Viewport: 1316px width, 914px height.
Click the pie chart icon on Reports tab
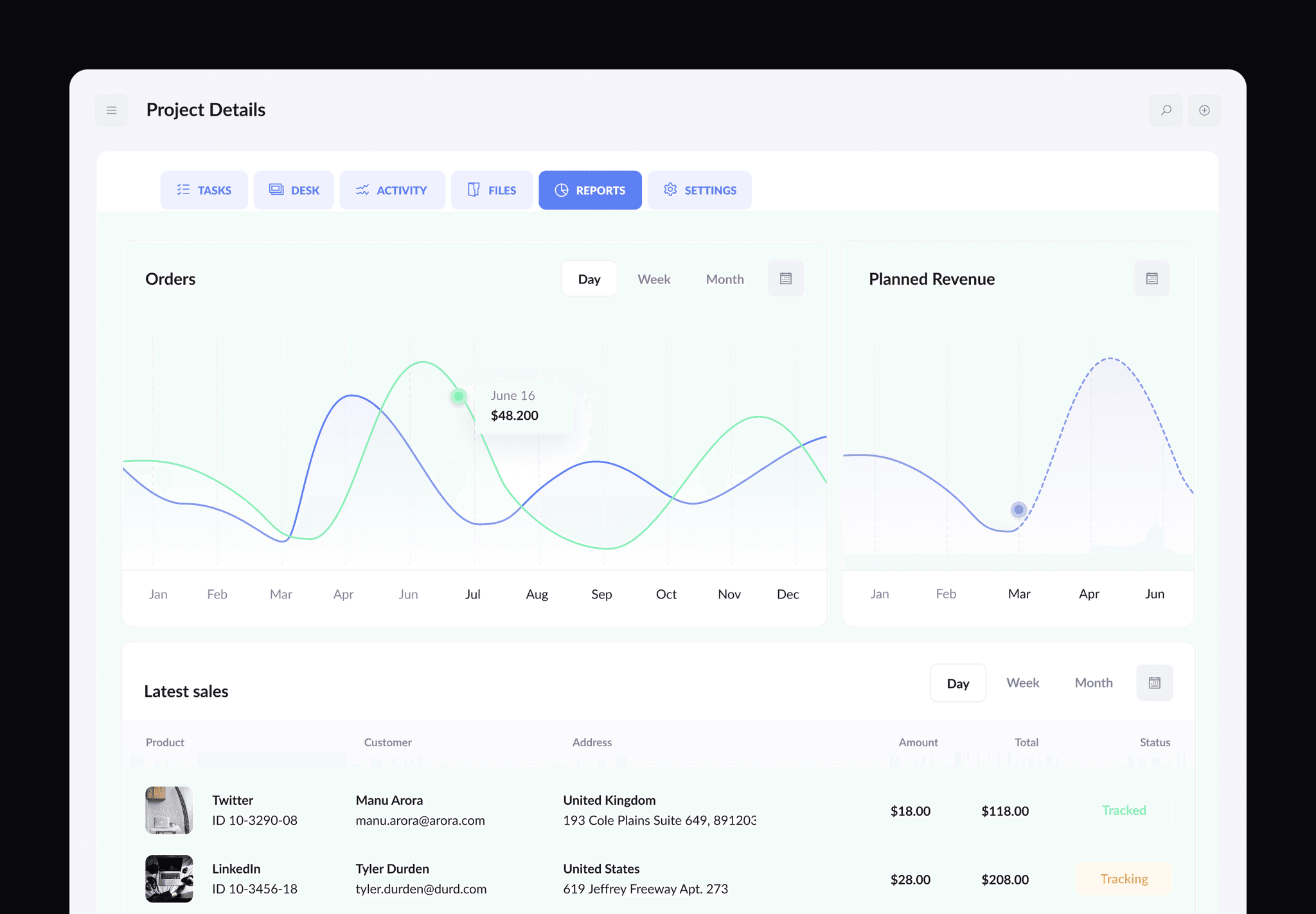[x=561, y=190]
